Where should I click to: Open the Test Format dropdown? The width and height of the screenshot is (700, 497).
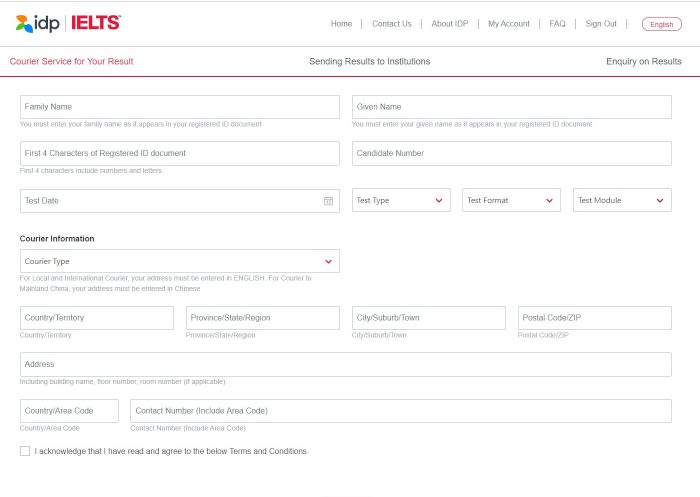pos(511,200)
